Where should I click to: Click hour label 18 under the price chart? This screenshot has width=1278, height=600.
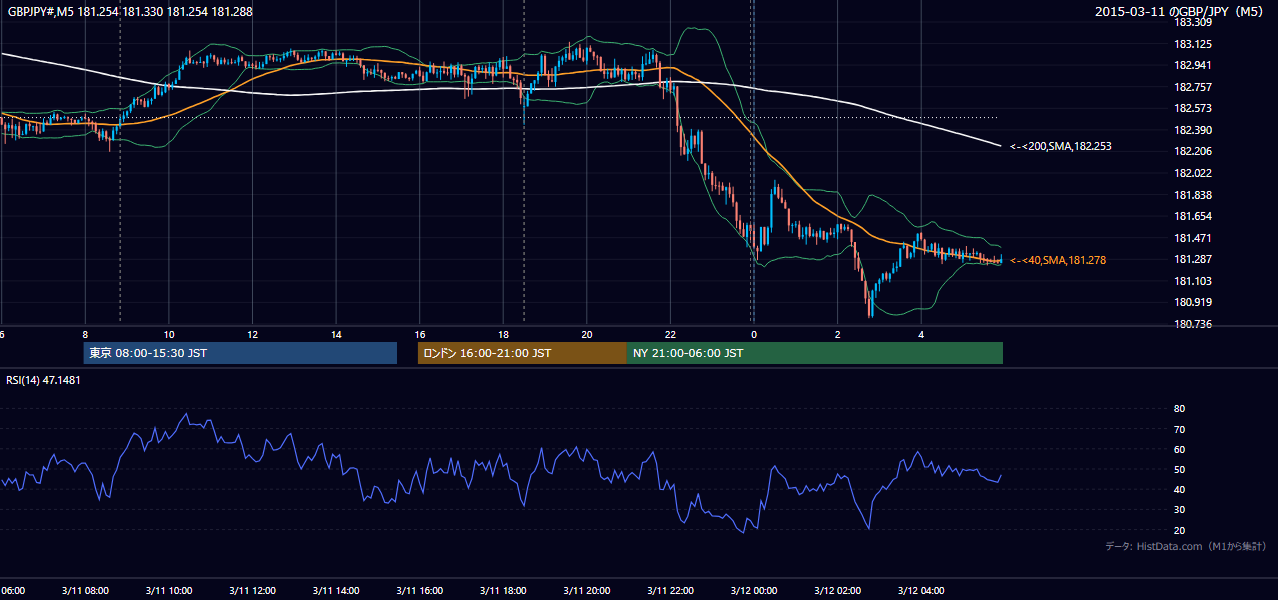[503, 334]
